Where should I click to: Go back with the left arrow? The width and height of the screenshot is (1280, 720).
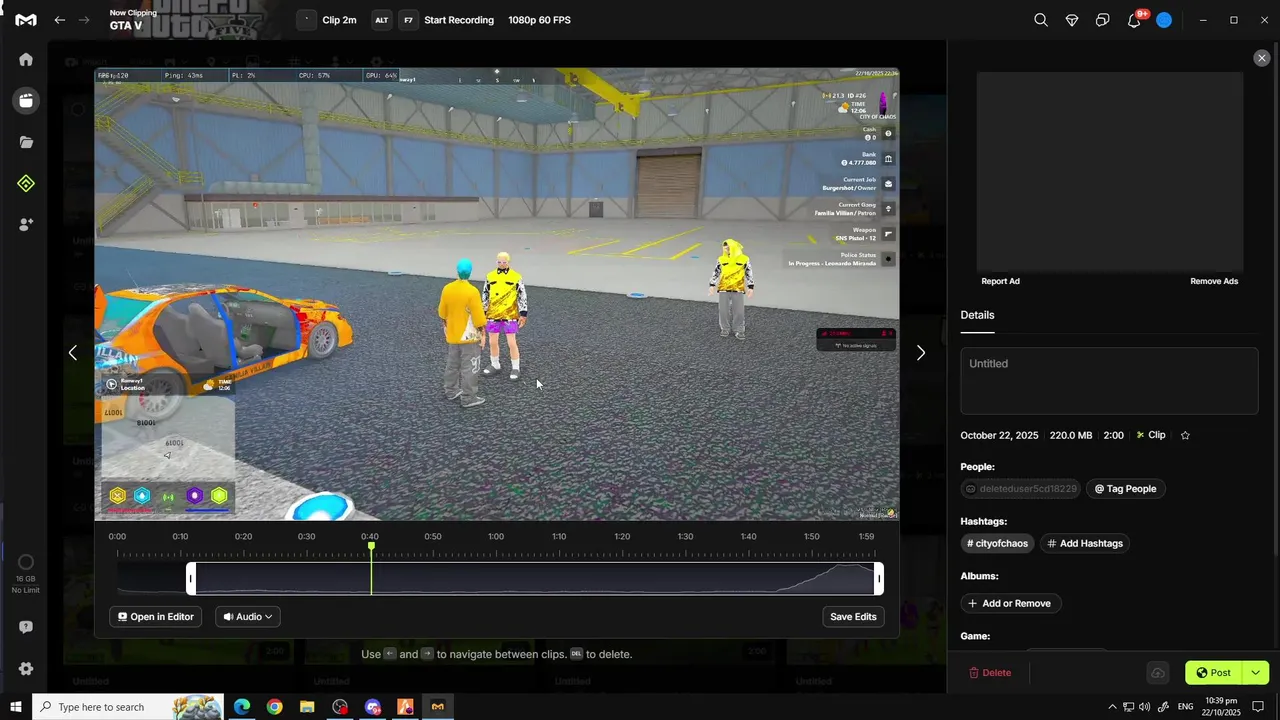60,20
